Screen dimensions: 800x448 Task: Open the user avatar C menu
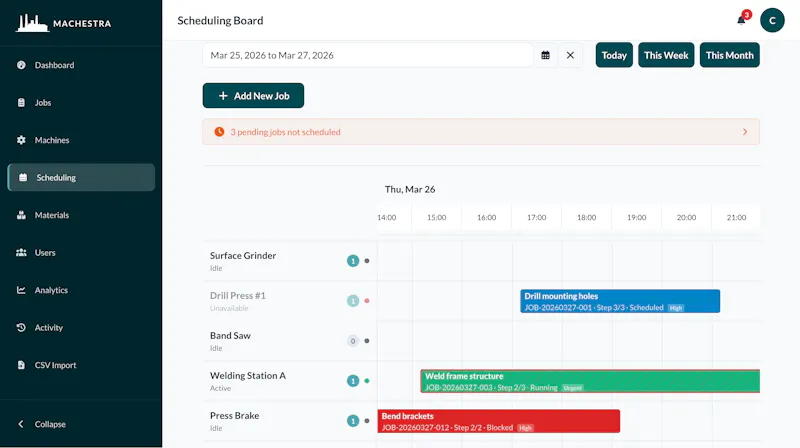coord(772,20)
